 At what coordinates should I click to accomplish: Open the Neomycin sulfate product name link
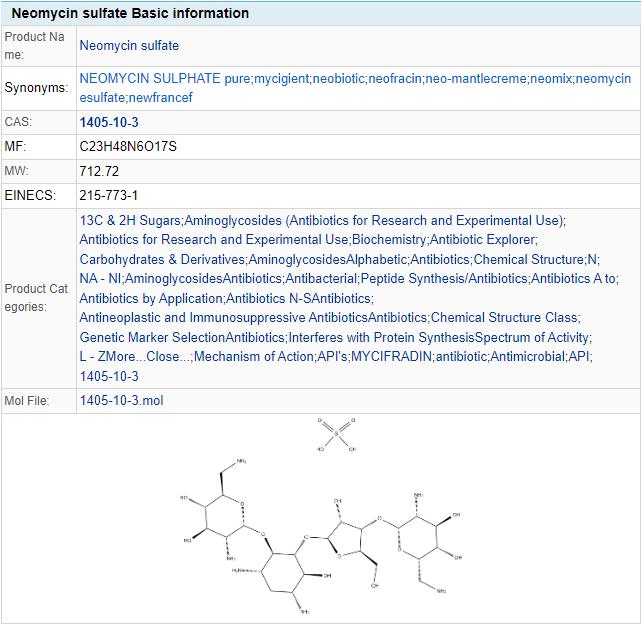pos(129,46)
